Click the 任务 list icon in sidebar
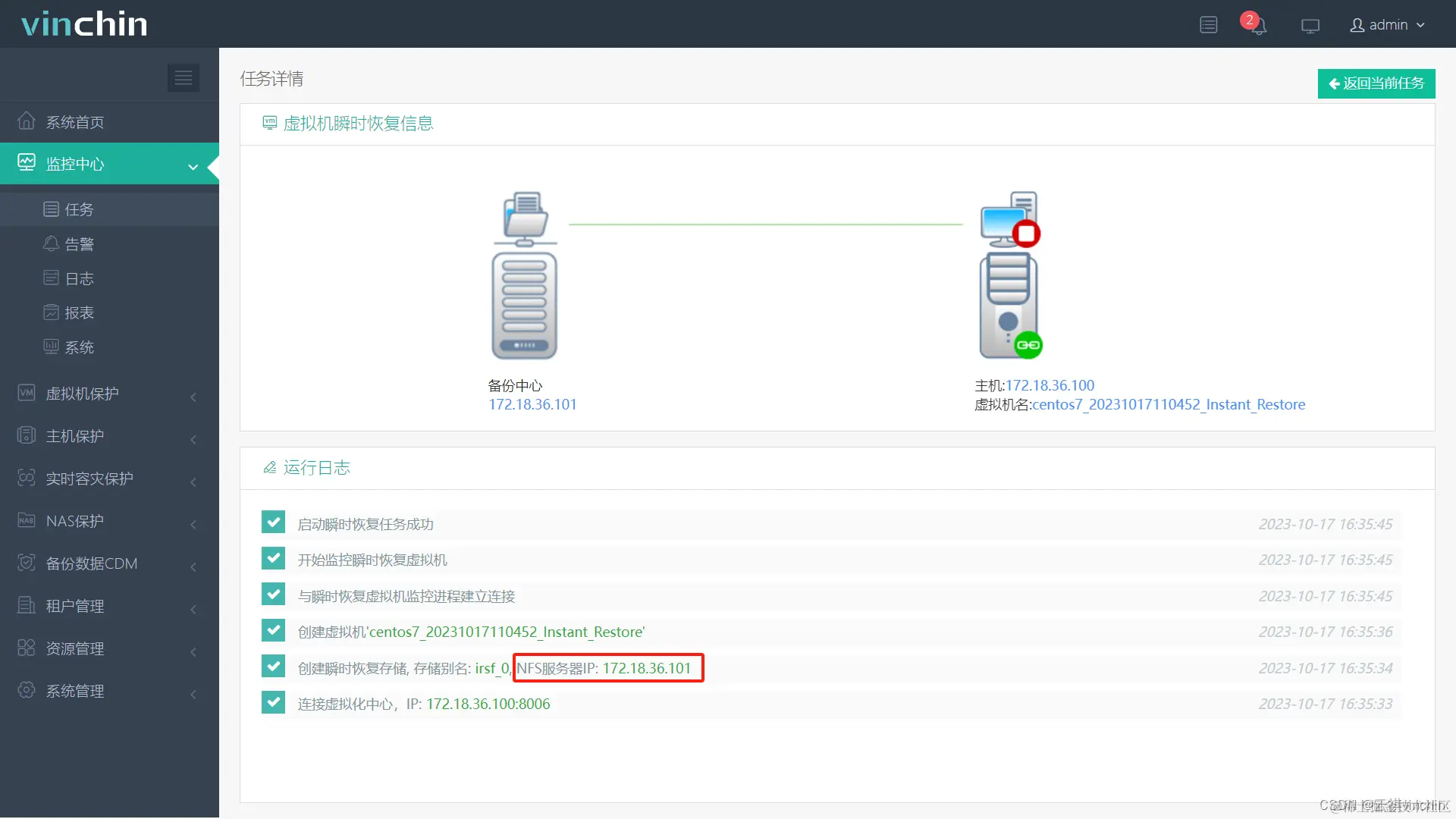Viewport: 1456px width, 819px height. click(51, 209)
